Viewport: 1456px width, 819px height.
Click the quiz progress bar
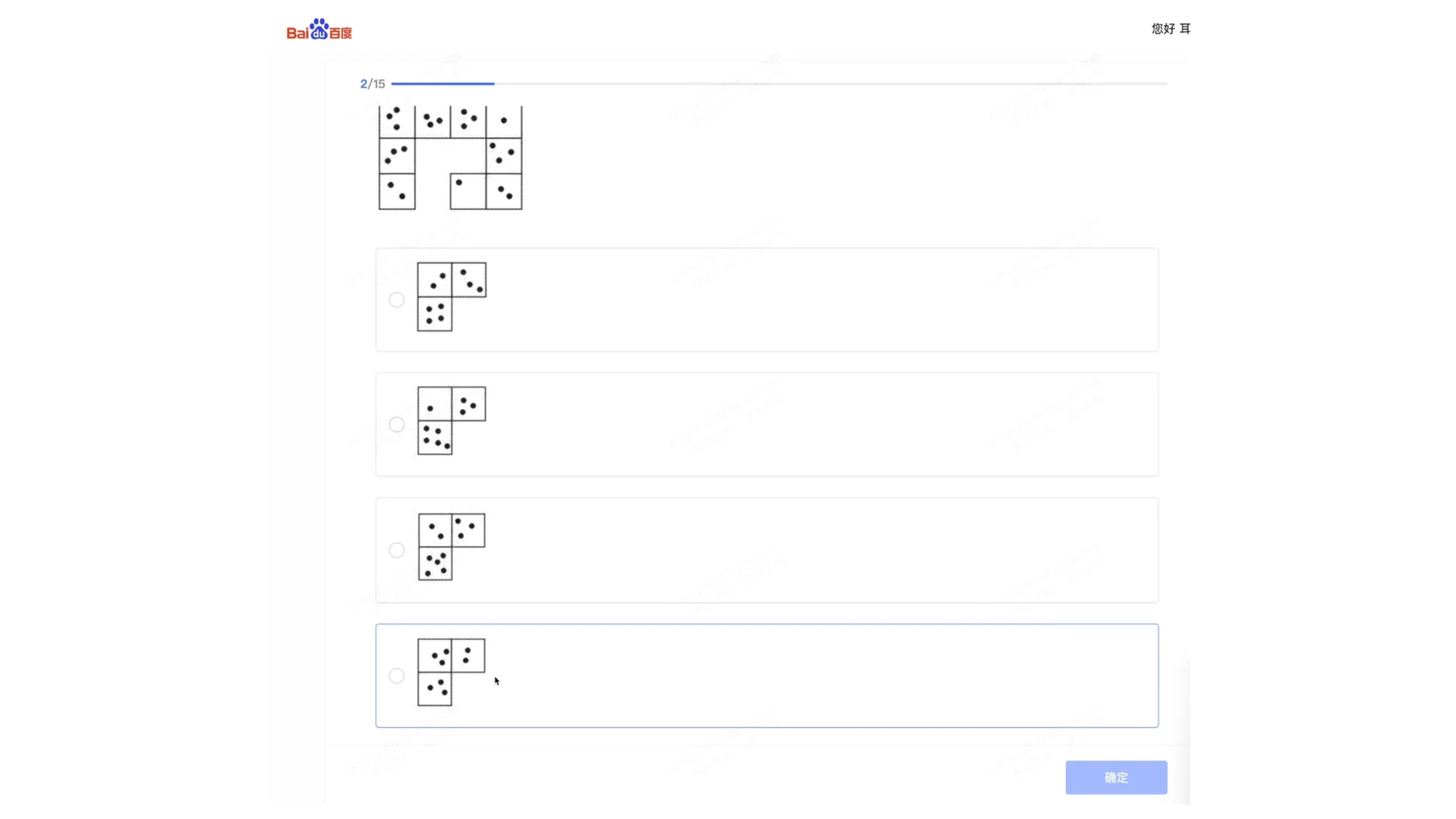click(x=780, y=83)
